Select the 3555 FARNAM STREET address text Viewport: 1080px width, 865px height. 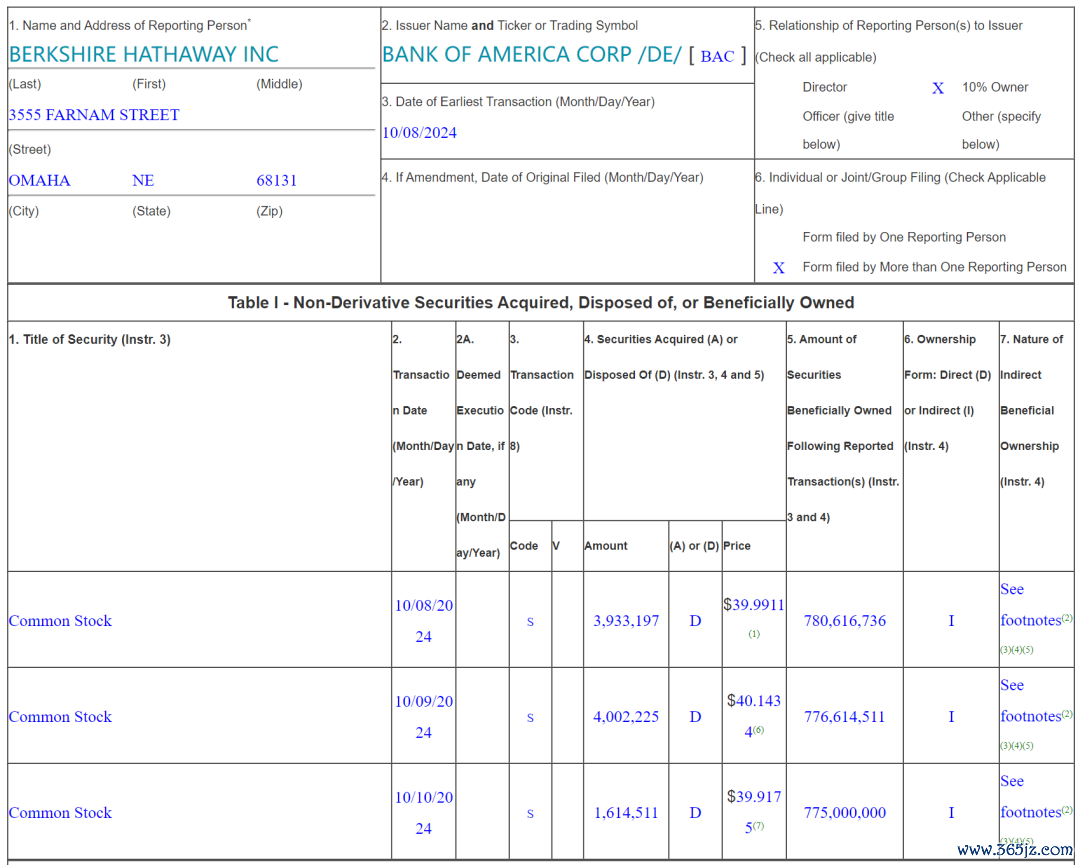(x=94, y=115)
